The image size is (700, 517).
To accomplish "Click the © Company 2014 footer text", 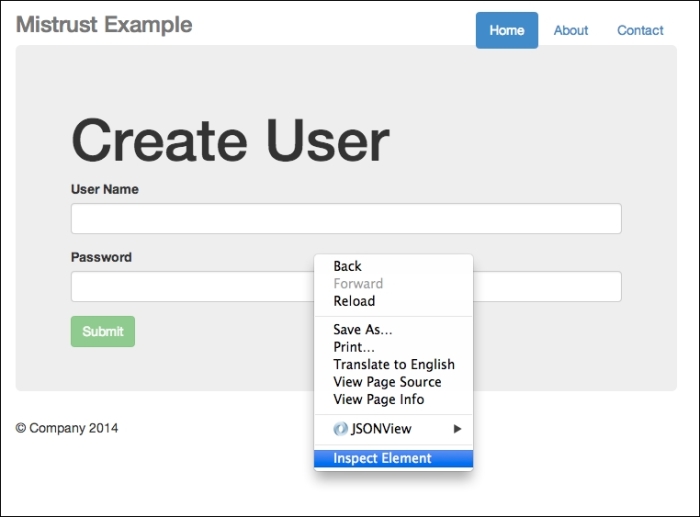I will coord(67,428).
